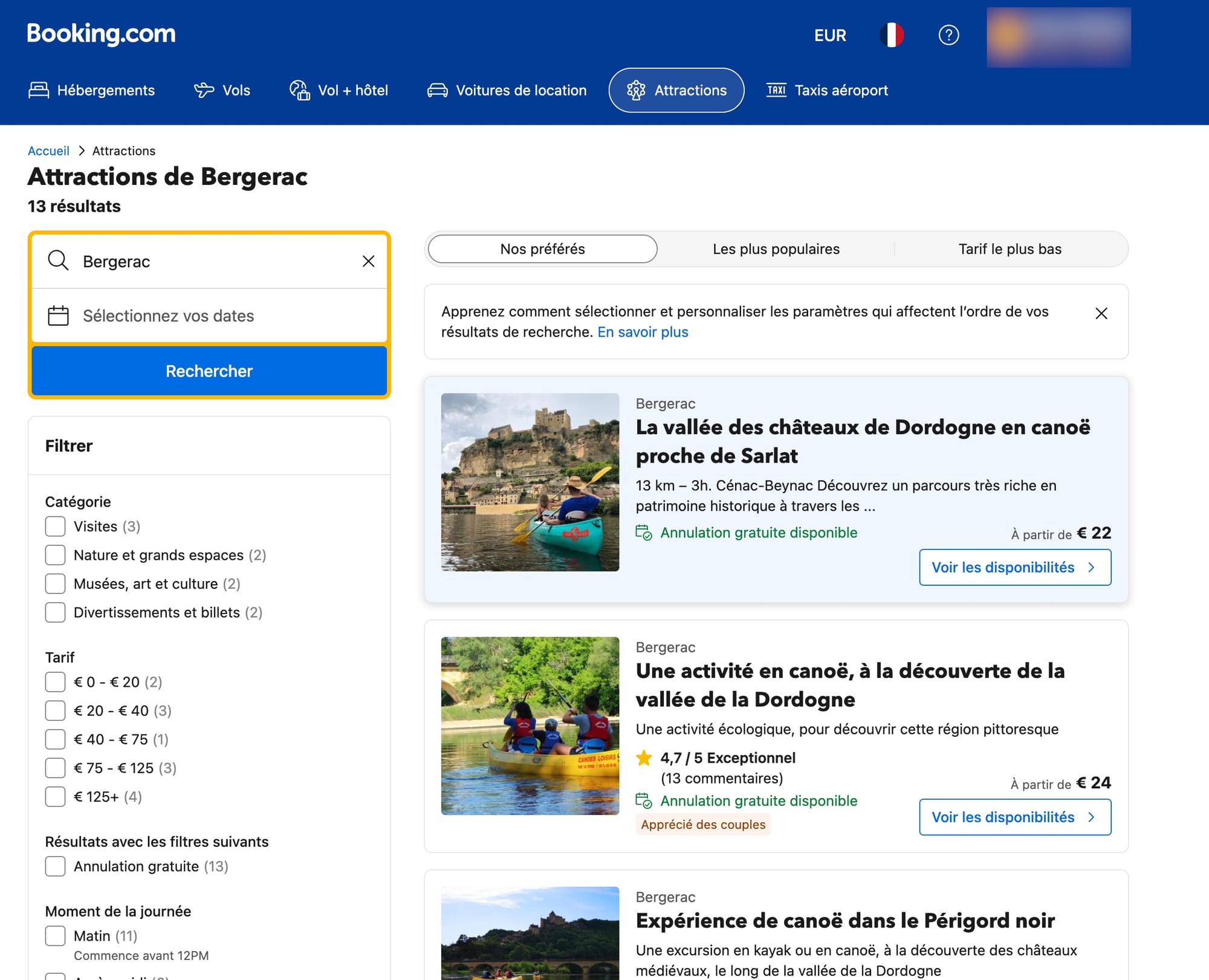Screen dimensions: 1209x980
Task: Switch to Les plus populaires sorting tab
Action: point(776,249)
